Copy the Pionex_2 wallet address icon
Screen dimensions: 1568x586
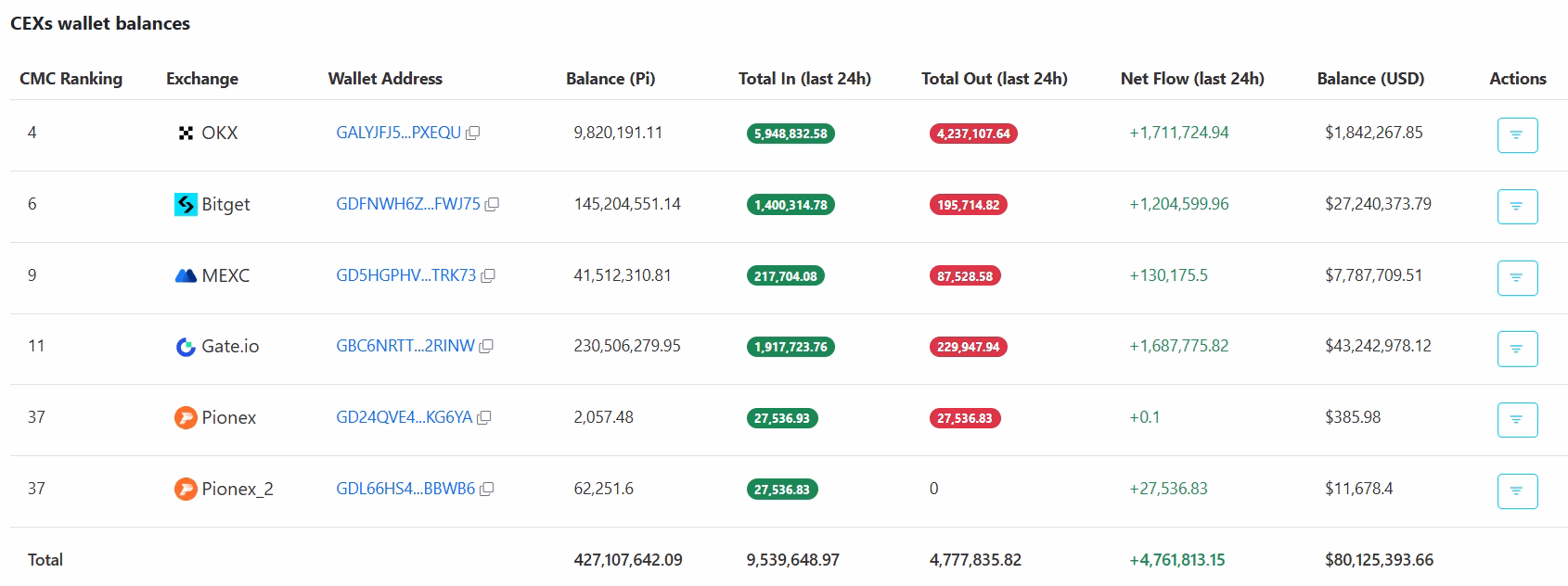[x=486, y=490]
